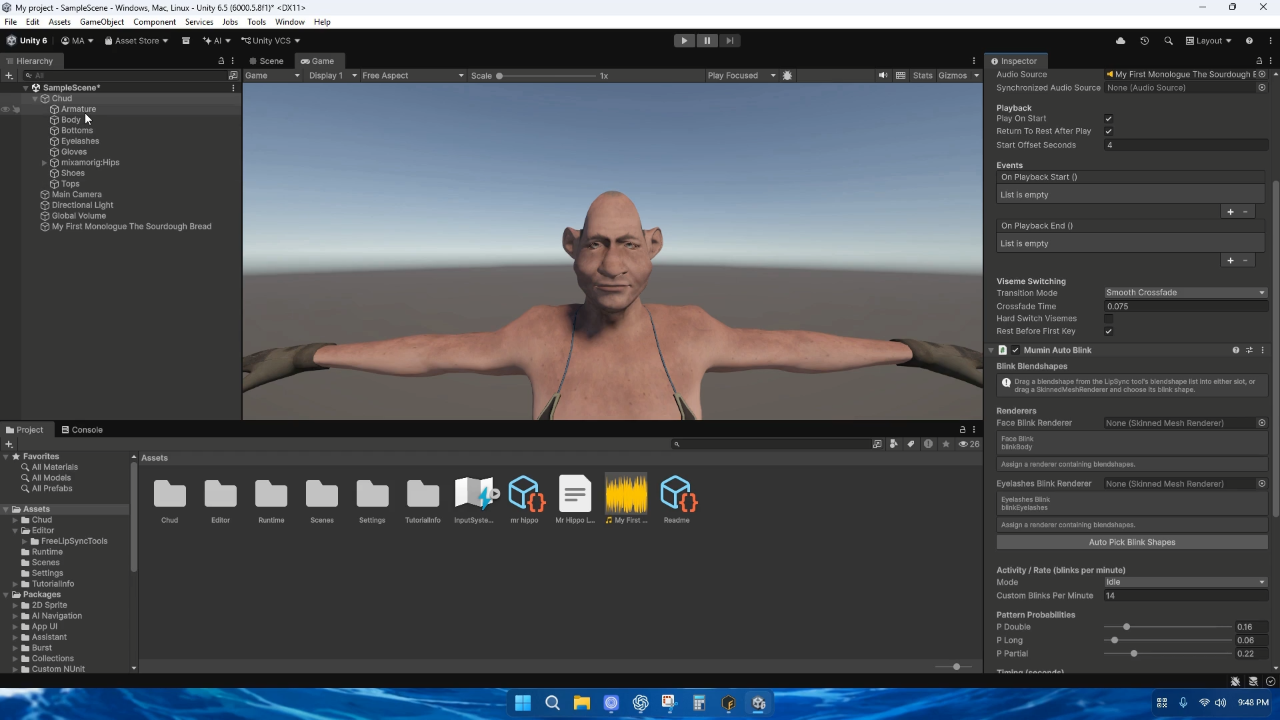Click the Project search by label icon
This screenshot has height=720, width=1280.
click(911, 444)
